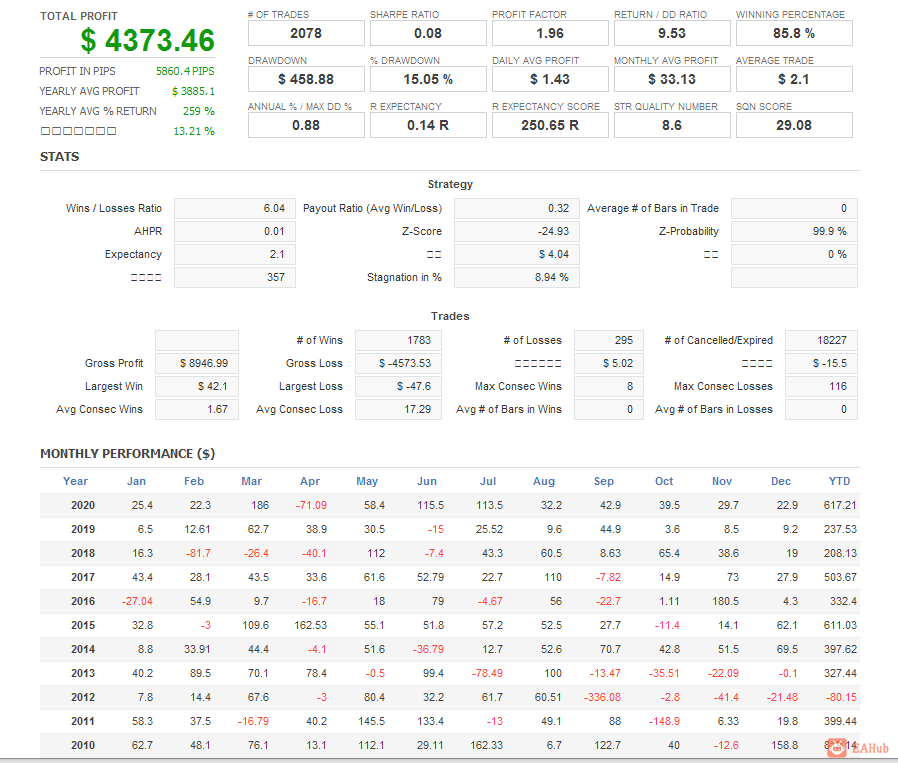This screenshot has width=898, height=763.
Task: Select the profit in pips value 5860.4 PIPS
Action: pyautogui.click(x=185, y=71)
